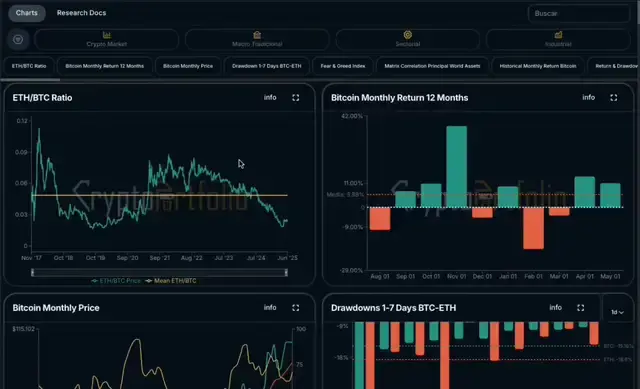
Task: Click the May 01 positive return bar
Action: tap(610, 195)
